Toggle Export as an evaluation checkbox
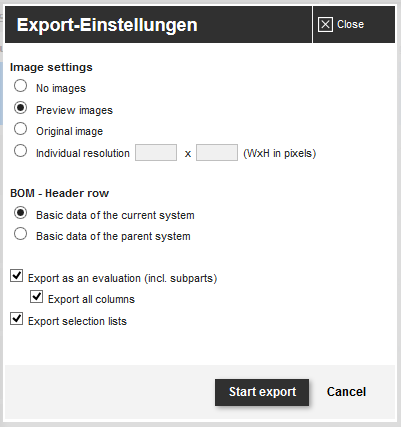This screenshot has width=401, height=427. coord(16,276)
